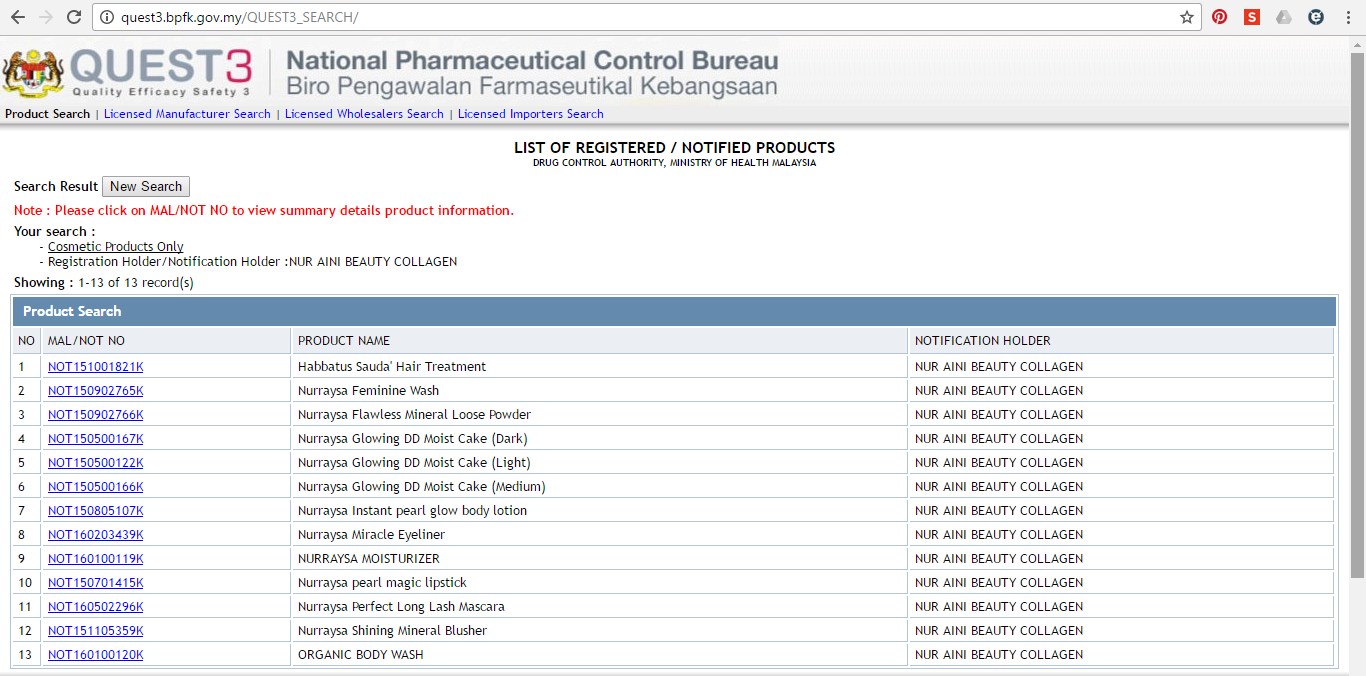Viewport: 1366px width, 676px height.
Task: Select Nurraysa Feminine Wash text
Action: (x=368, y=391)
